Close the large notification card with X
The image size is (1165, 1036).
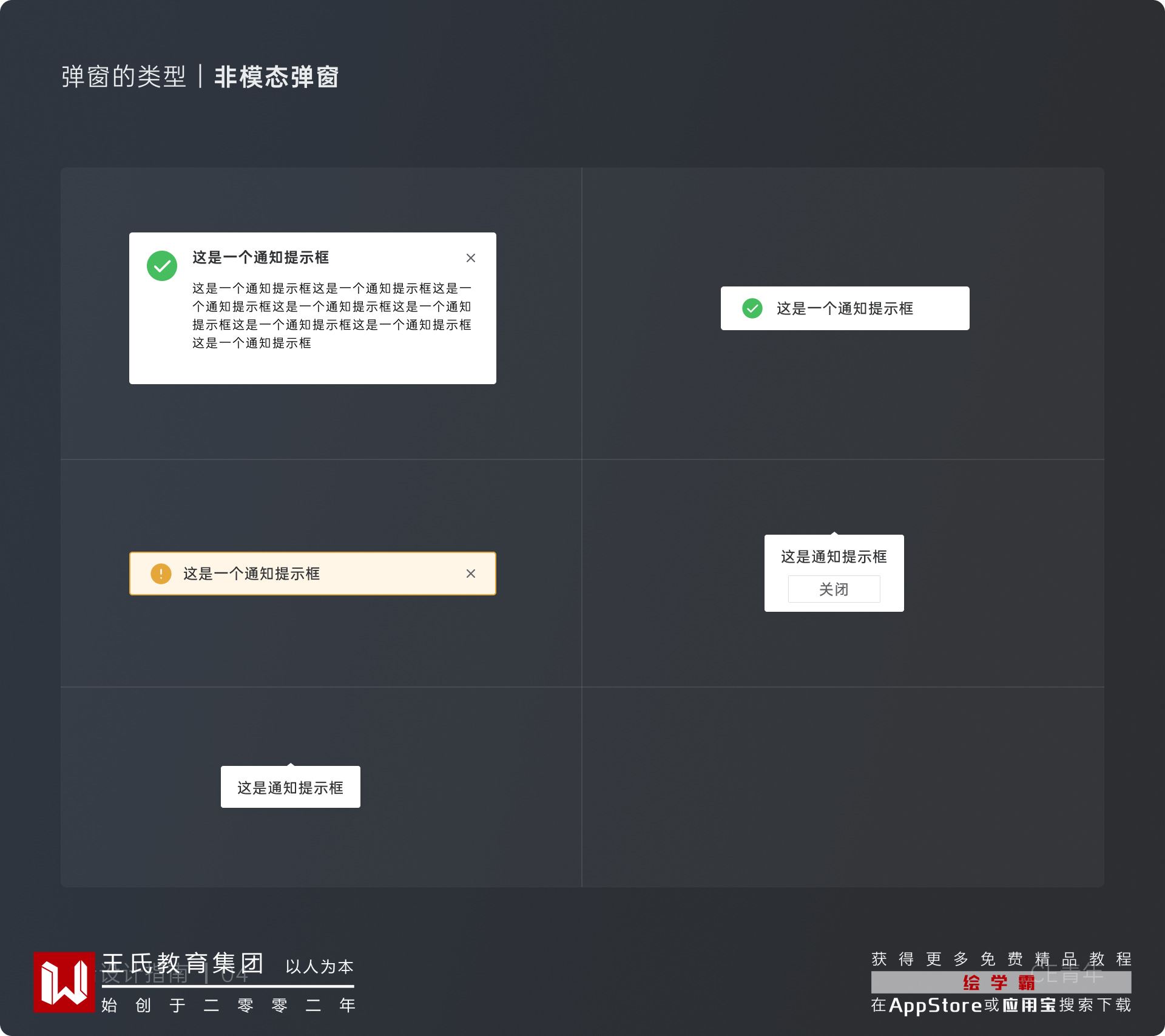(471, 258)
